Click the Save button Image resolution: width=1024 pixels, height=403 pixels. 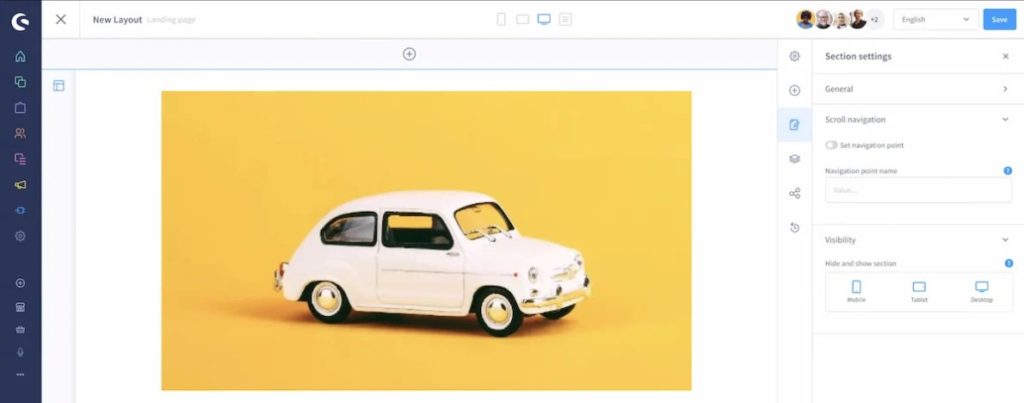pyautogui.click(x=999, y=19)
